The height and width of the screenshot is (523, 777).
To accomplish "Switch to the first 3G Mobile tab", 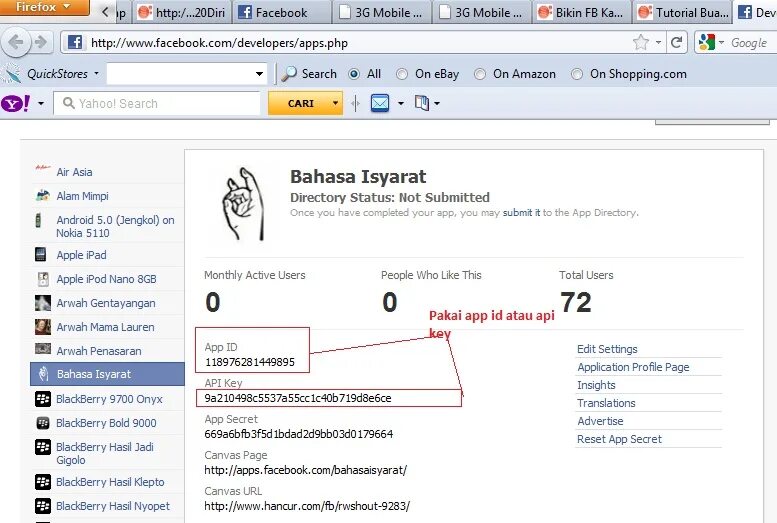I will [382, 12].
